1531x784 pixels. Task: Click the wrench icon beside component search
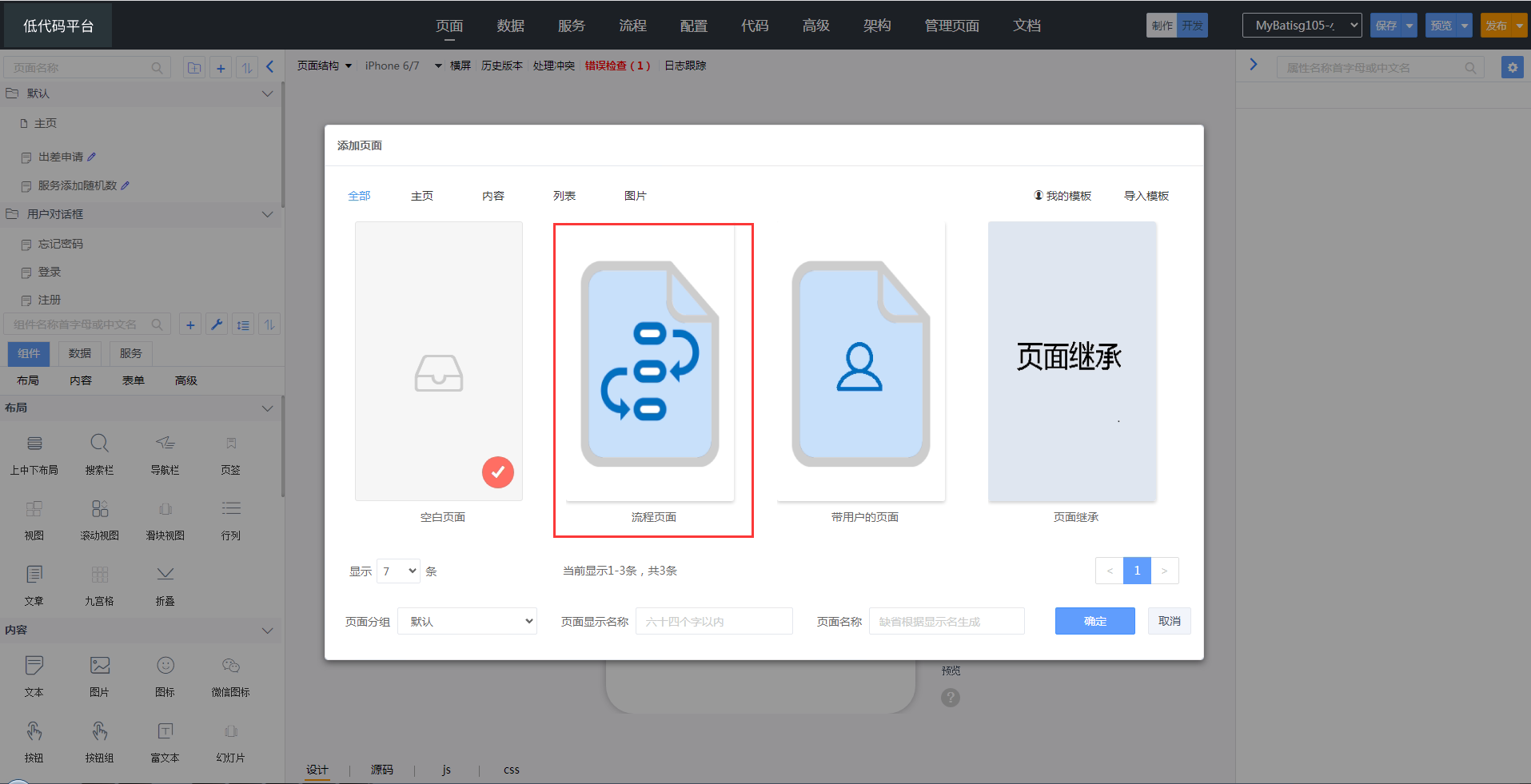217,324
